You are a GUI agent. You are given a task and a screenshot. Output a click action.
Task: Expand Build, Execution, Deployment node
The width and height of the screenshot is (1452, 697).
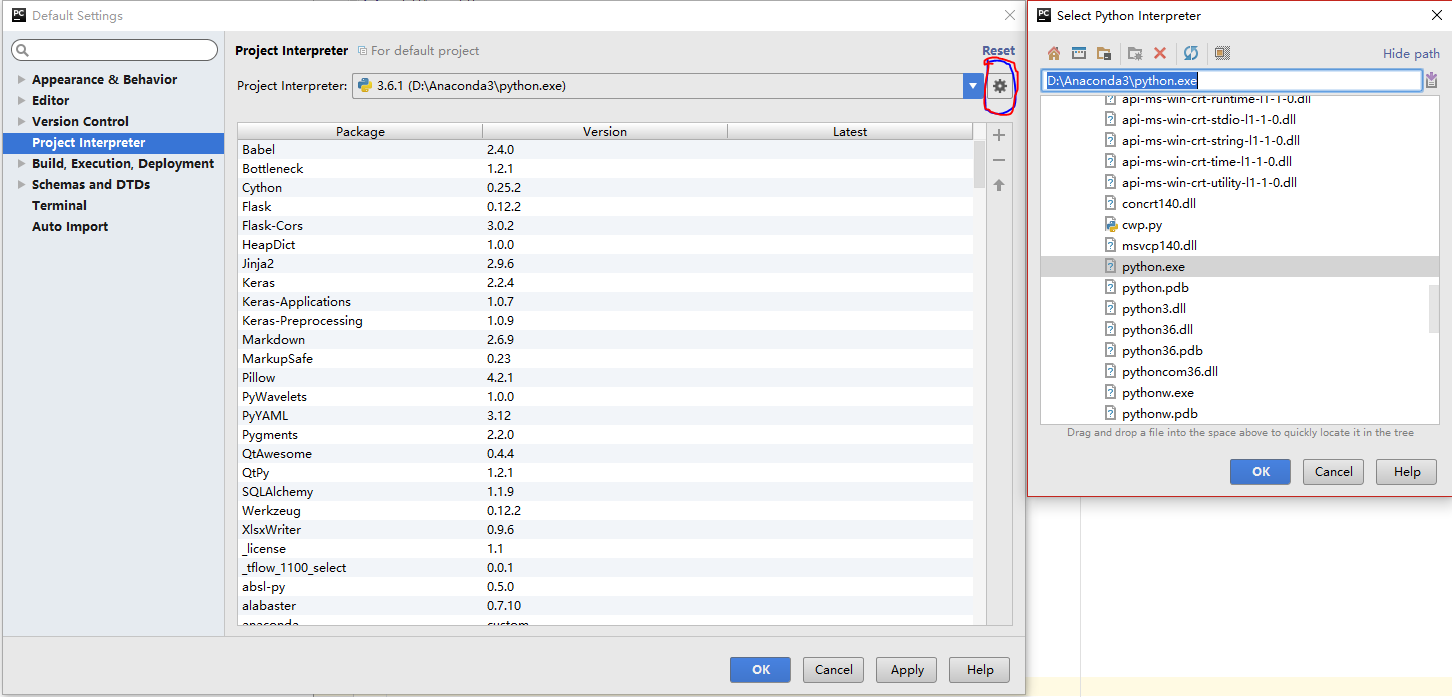(x=22, y=163)
